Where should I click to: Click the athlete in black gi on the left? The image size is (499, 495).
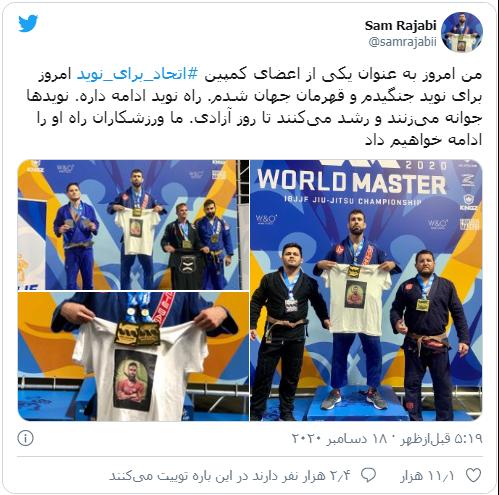tap(286, 332)
